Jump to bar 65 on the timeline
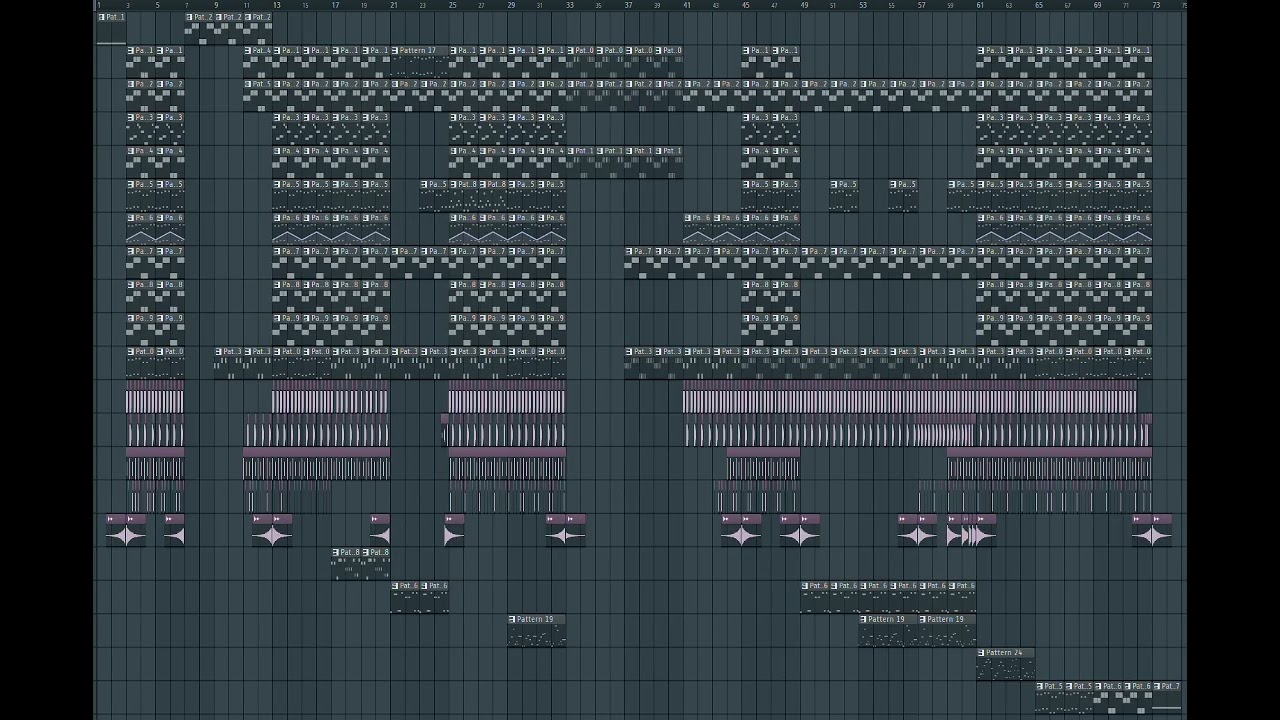This screenshot has height=720, width=1280. coord(1039,5)
